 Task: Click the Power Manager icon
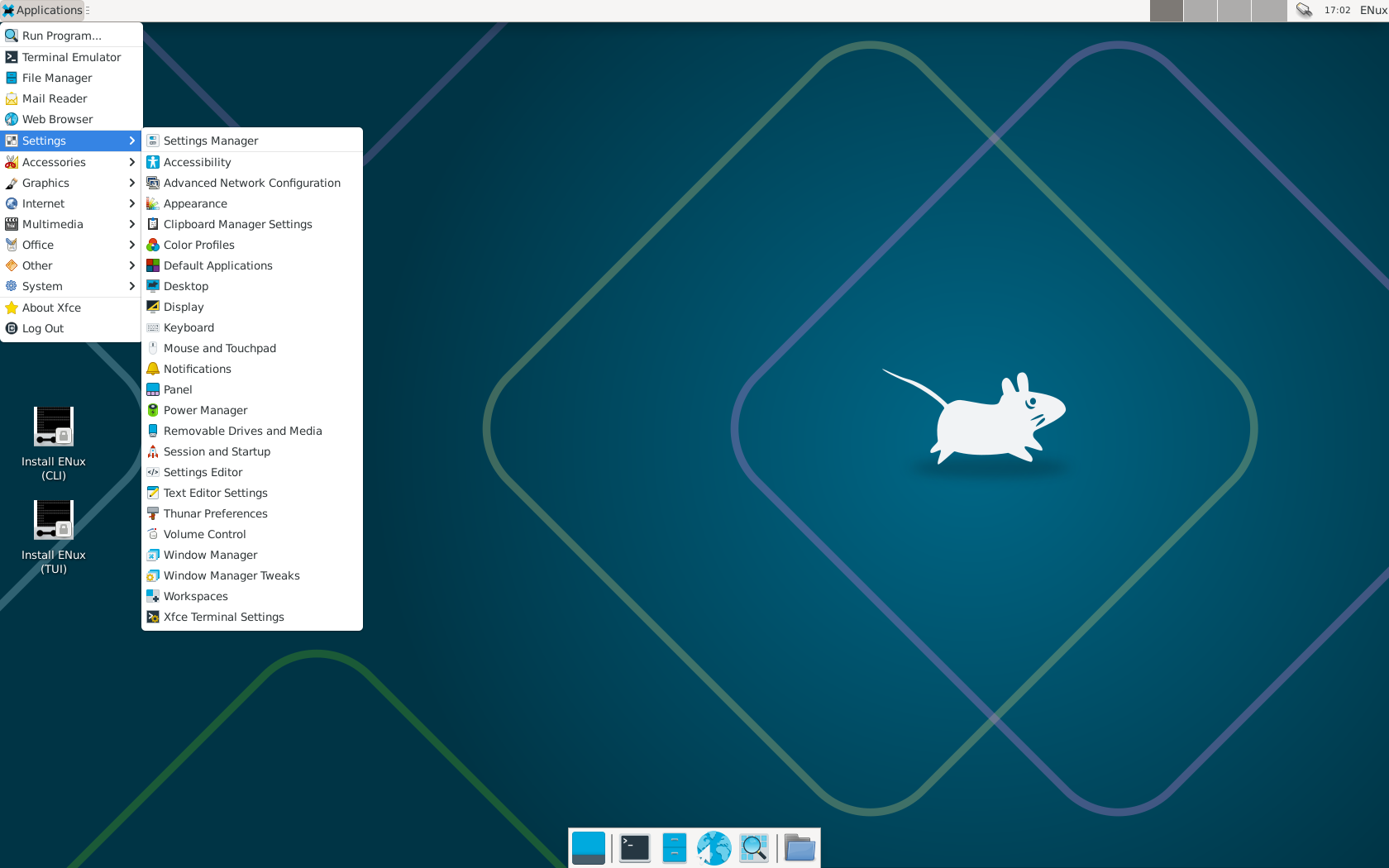(x=153, y=410)
